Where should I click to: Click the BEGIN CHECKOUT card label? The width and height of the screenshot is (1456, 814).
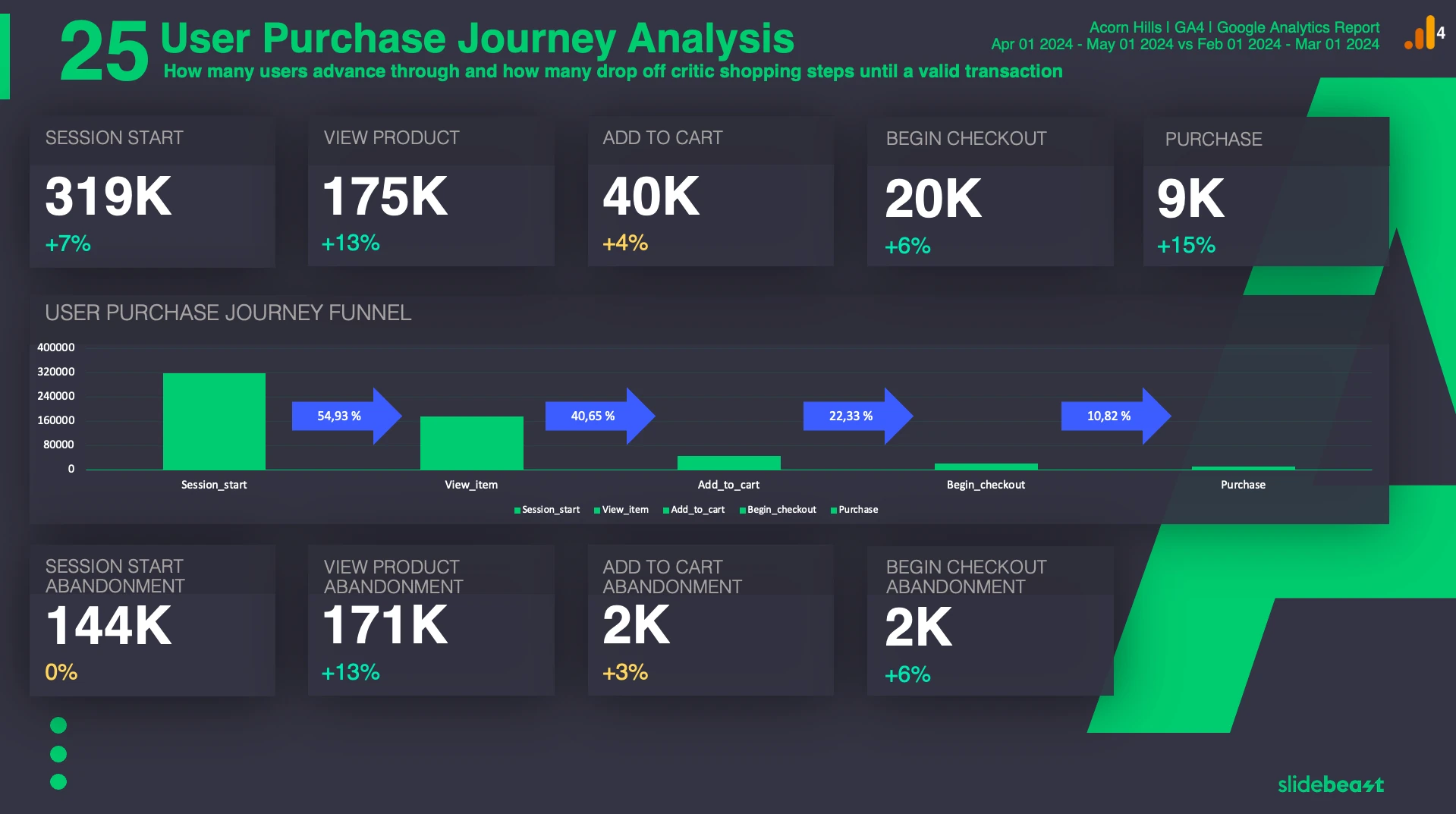point(966,138)
